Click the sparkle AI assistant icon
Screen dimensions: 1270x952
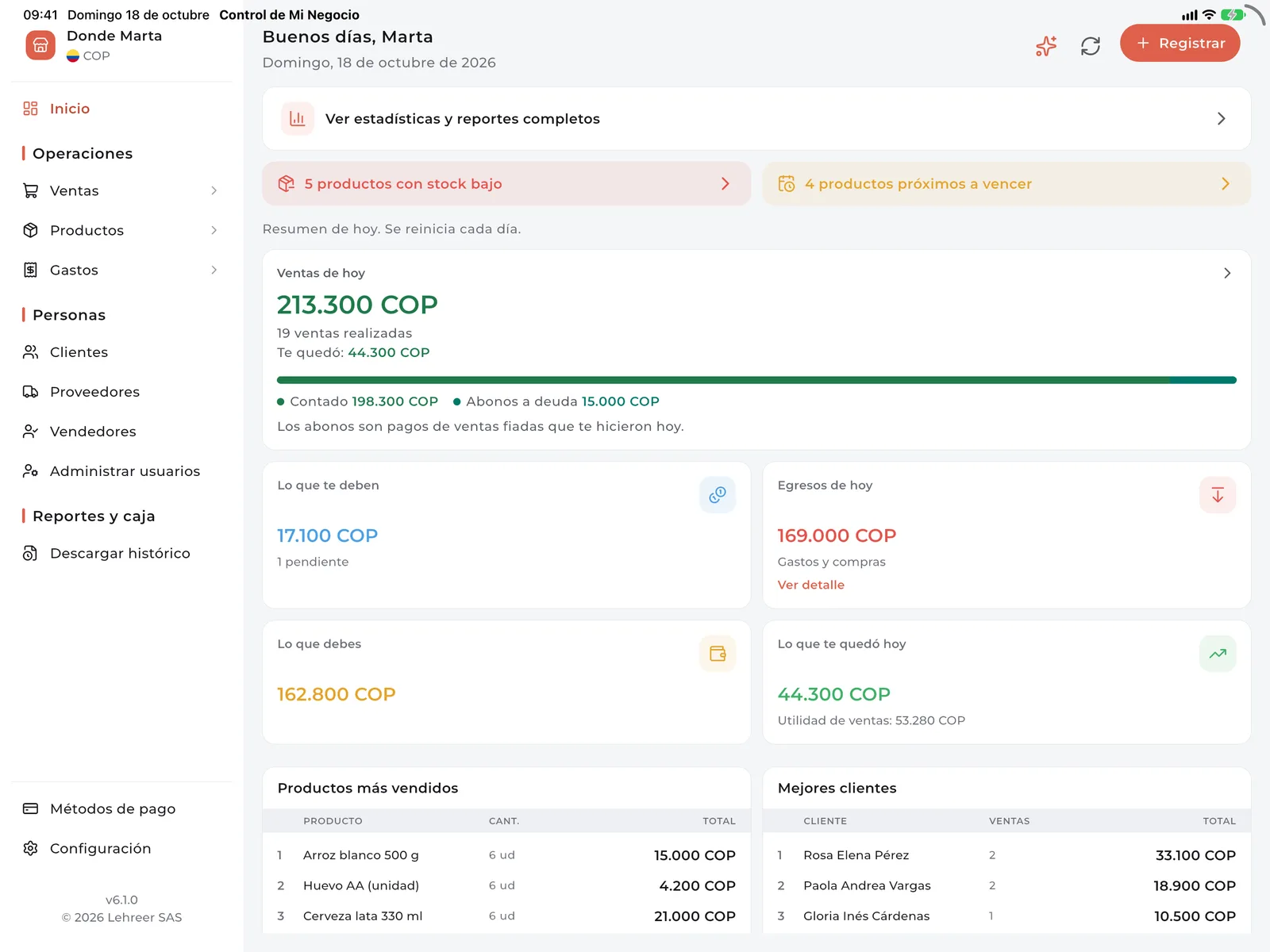[x=1046, y=46]
